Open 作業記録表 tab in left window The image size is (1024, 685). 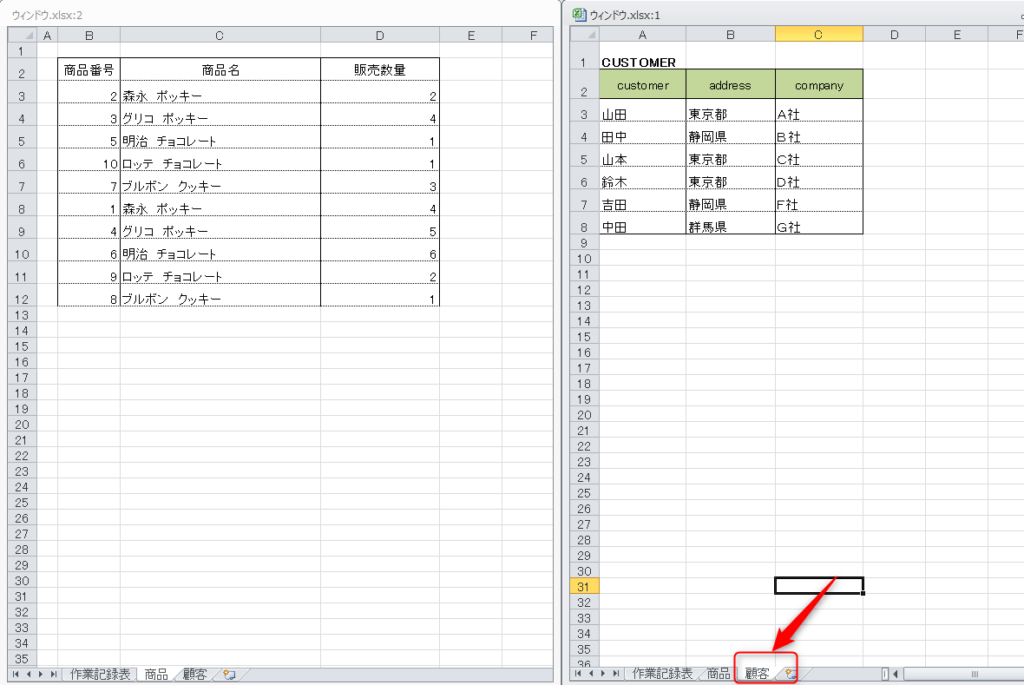(x=100, y=675)
